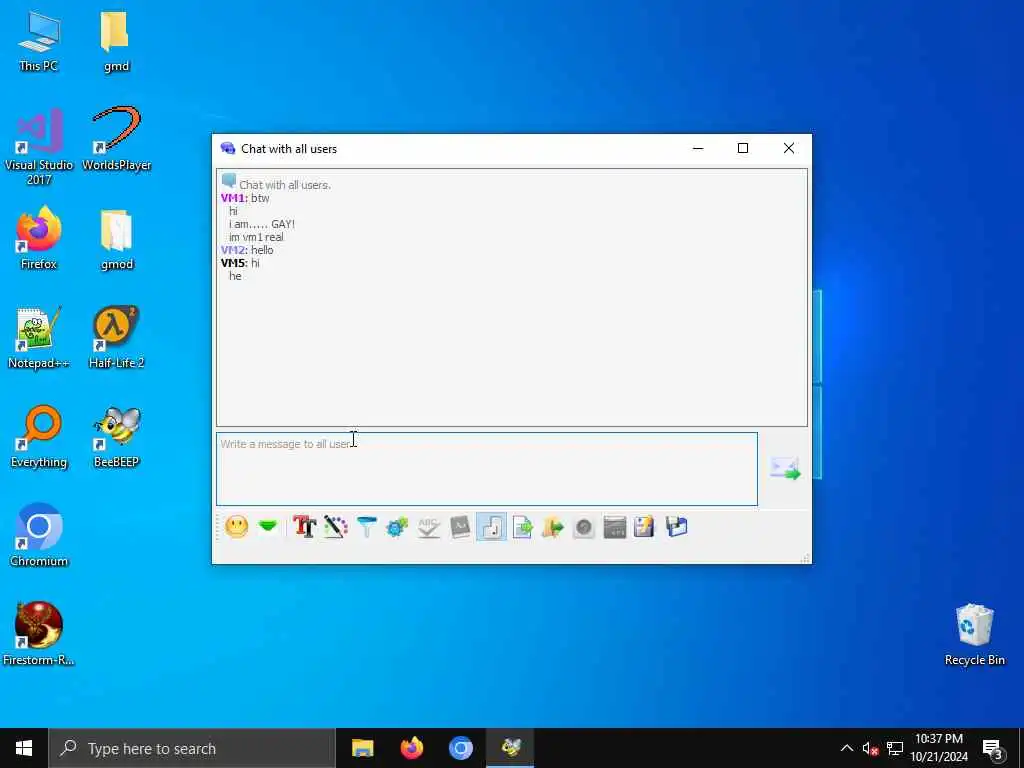
Task: Select the Recycle Bin icon
Action: [974, 635]
